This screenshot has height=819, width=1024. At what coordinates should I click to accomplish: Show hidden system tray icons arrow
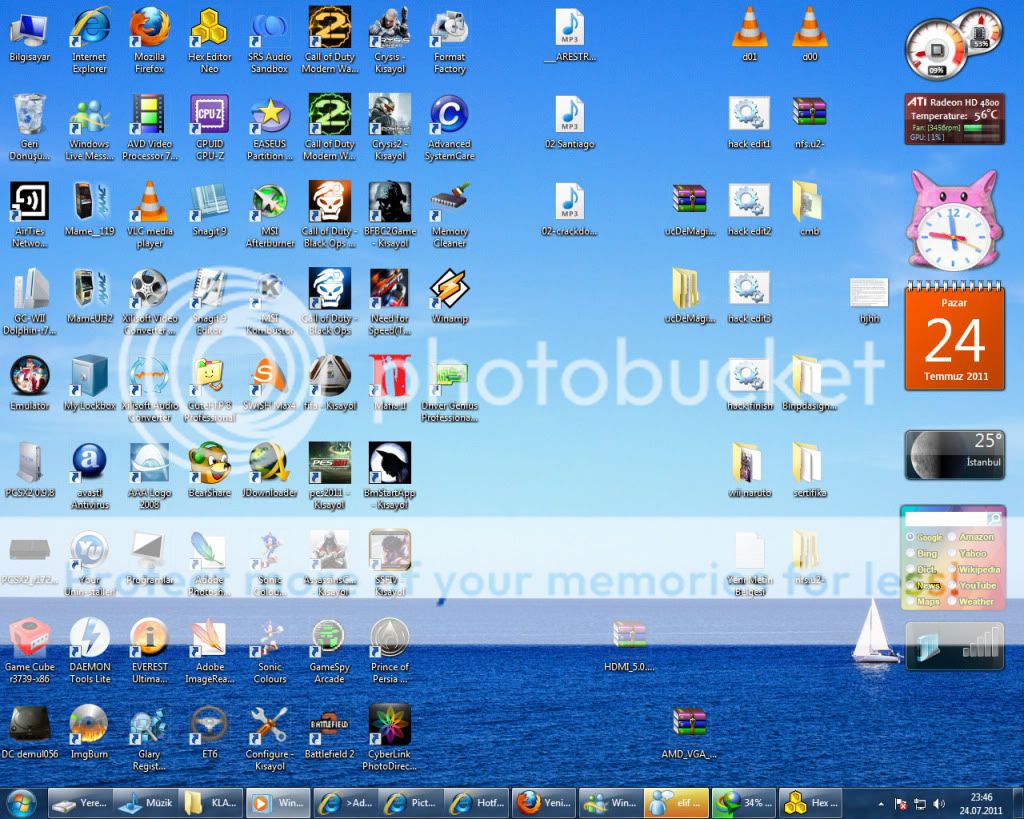click(881, 803)
